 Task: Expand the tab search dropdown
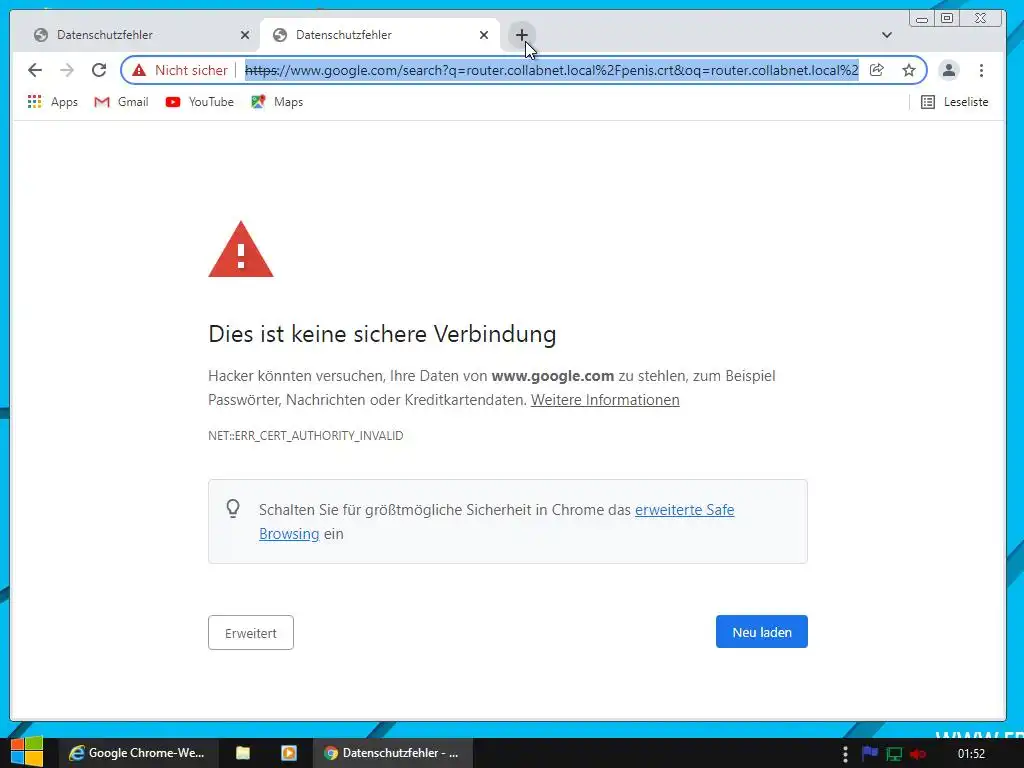click(x=886, y=35)
